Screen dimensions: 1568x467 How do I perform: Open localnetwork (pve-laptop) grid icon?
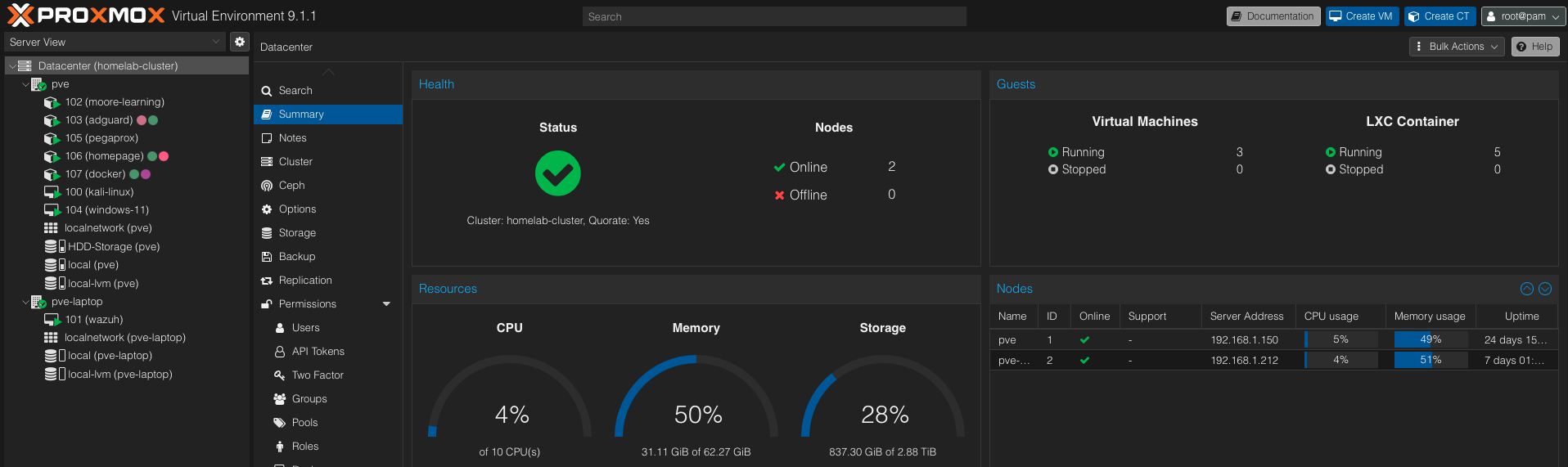(51, 338)
